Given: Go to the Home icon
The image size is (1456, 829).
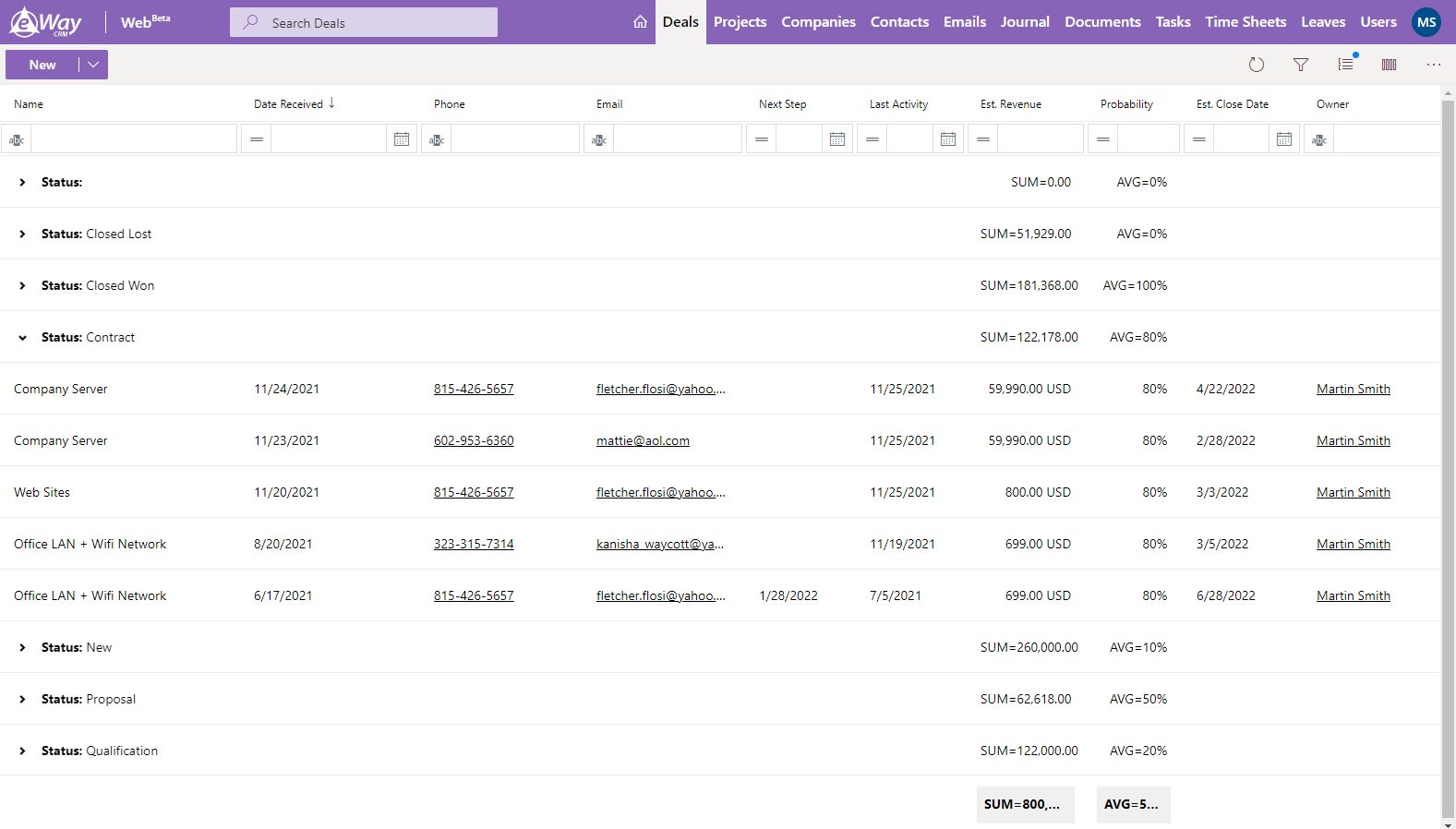Looking at the screenshot, I should (640, 22).
